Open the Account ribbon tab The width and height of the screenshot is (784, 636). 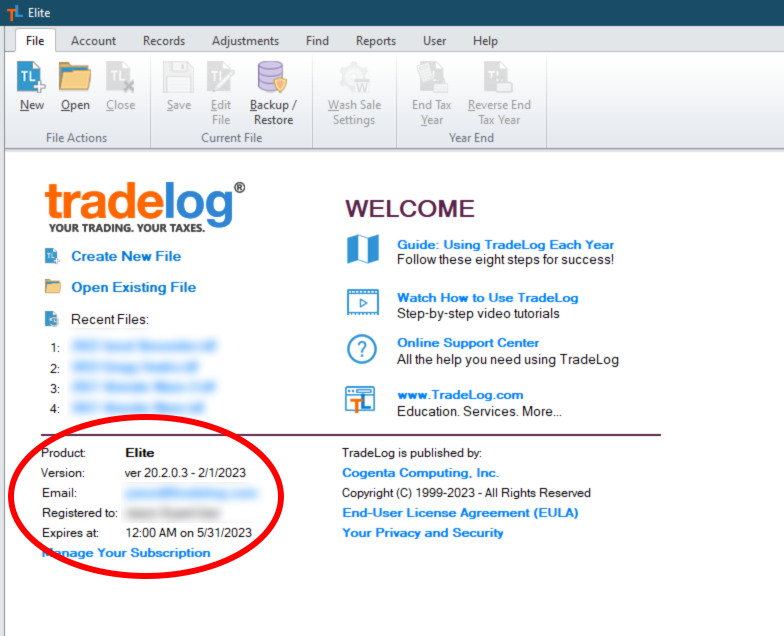click(x=94, y=40)
